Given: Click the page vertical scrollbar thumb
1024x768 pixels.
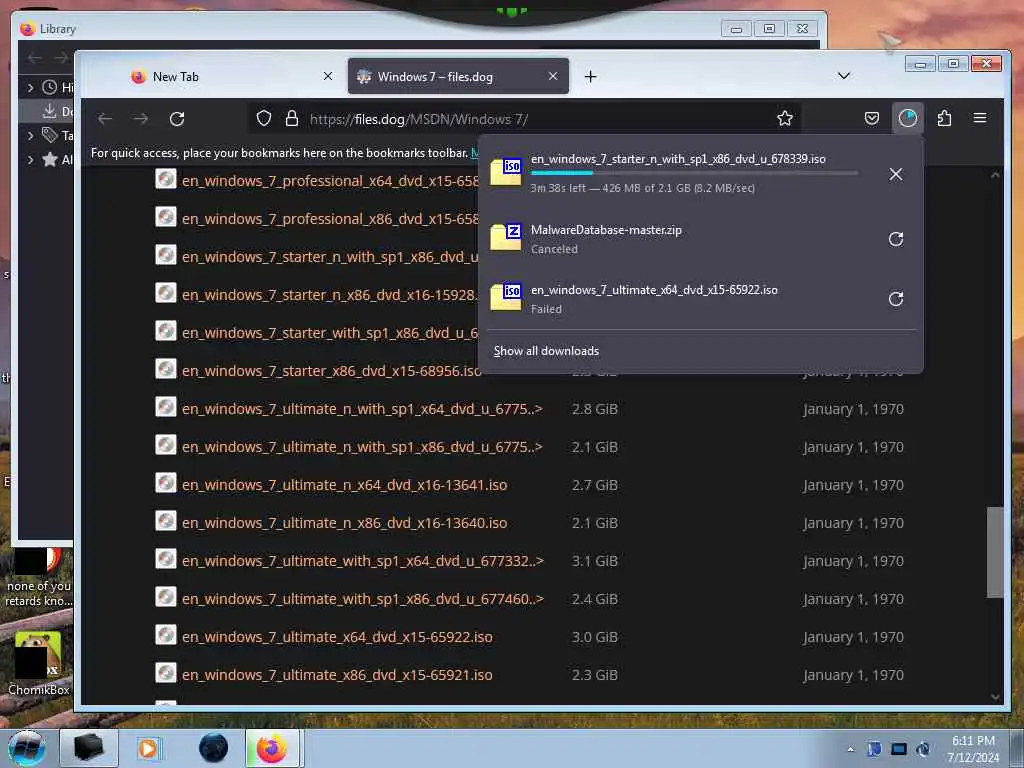Looking at the screenshot, I should coord(995,552).
